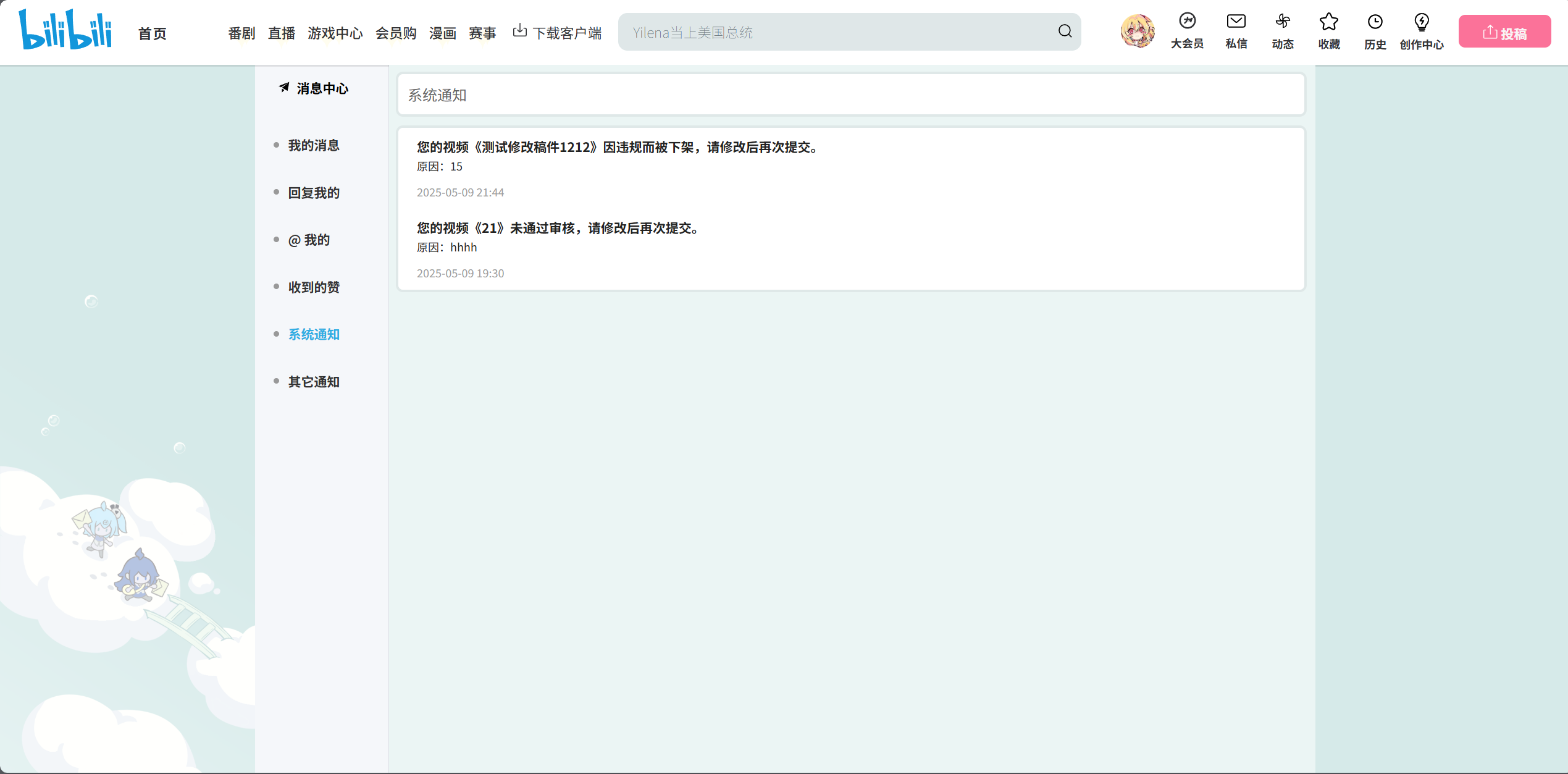This screenshot has width=1568, height=774.
Task: Go to 首页 home page
Action: [152, 33]
